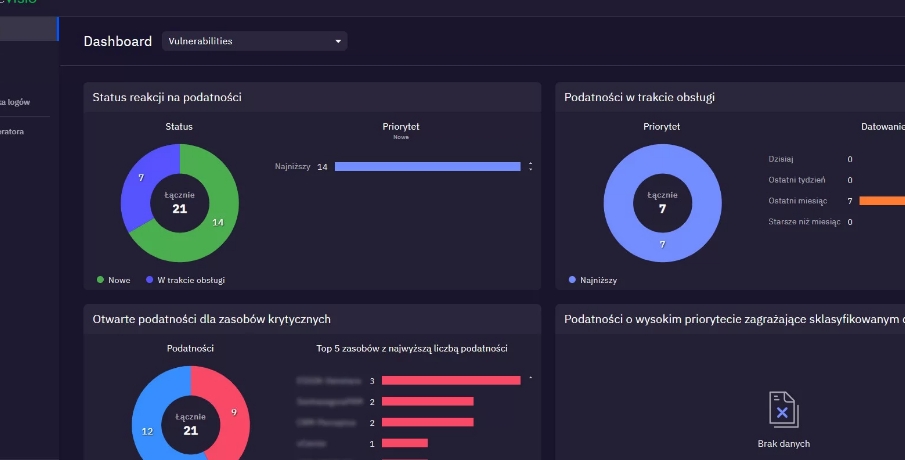Image resolution: width=905 pixels, height=460 pixels.
Task: Select the top asset bar with 3 vulnerabilities
Action: click(x=451, y=380)
